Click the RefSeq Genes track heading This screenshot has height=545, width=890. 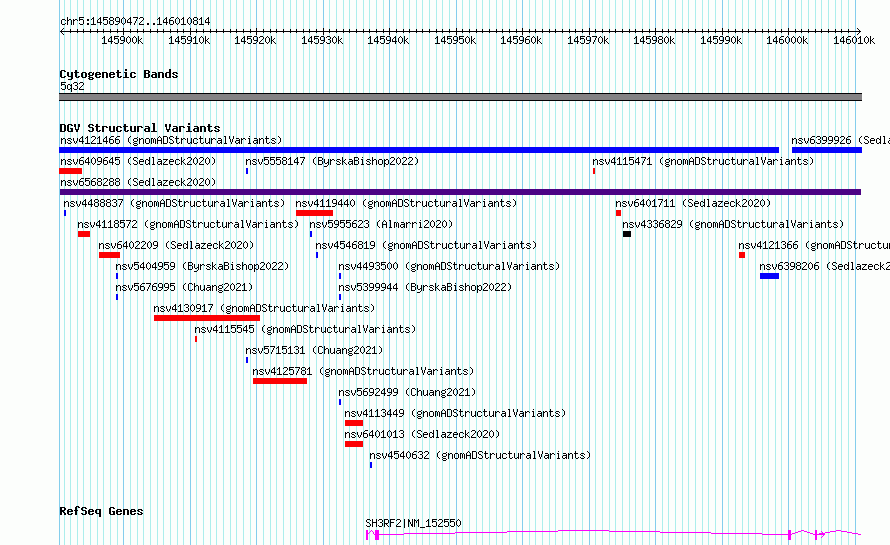pos(101,511)
